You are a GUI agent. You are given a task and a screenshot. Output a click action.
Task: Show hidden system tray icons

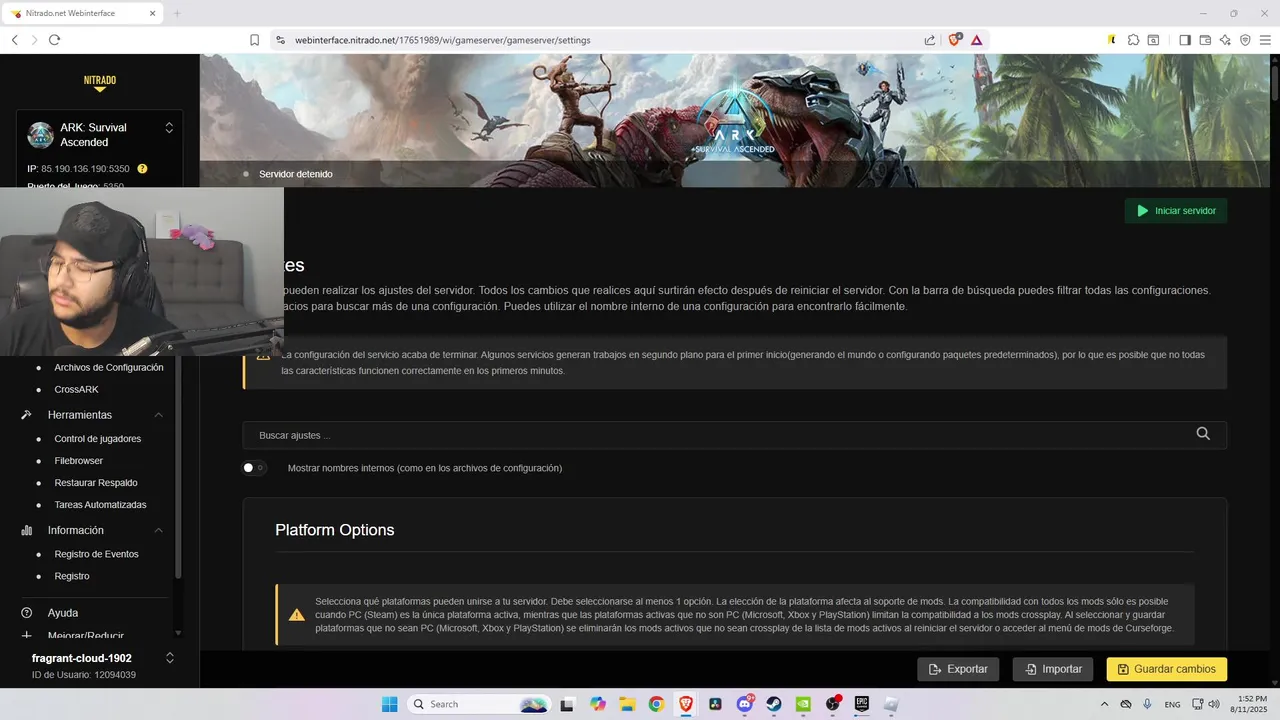pyautogui.click(x=1104, y=704)
